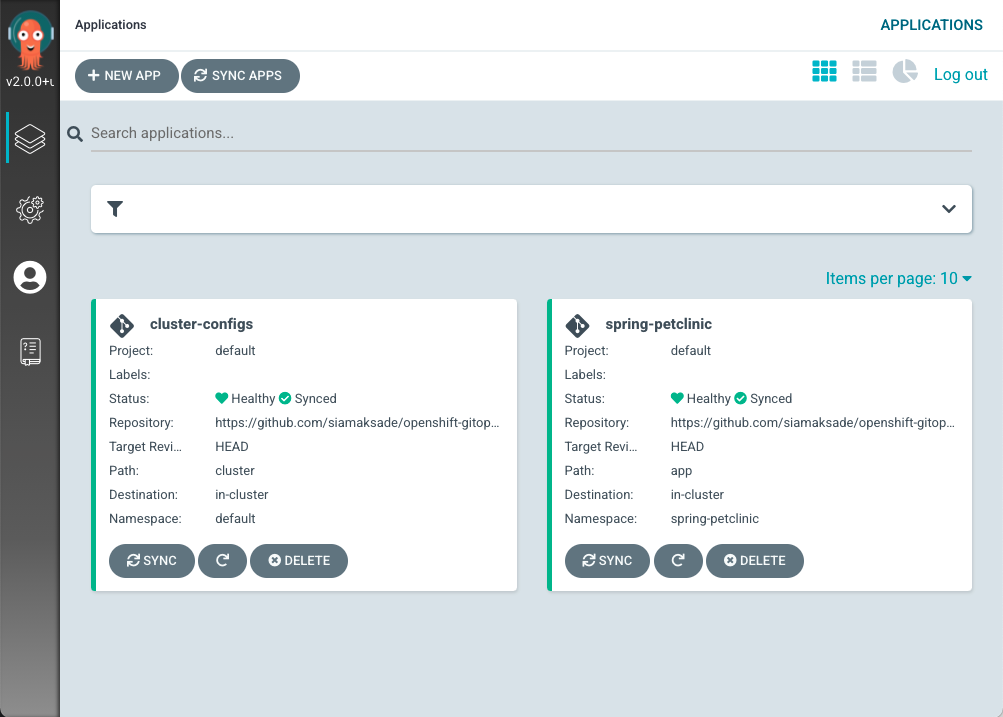The image size is (1003, 717).
Task: Delete the cluster-configs application
Action: click(x=299, y=560)
